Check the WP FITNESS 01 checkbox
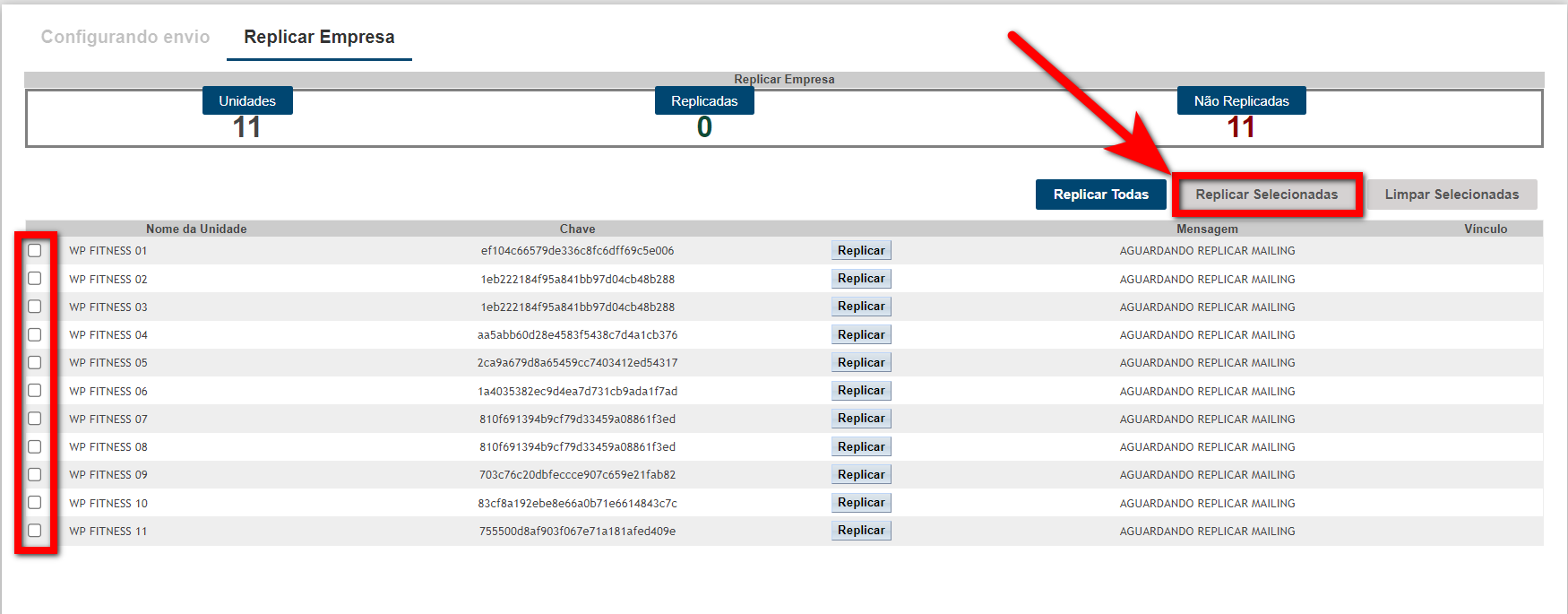1568x614 pixels. pyautogui.click(x=35, y=251)
